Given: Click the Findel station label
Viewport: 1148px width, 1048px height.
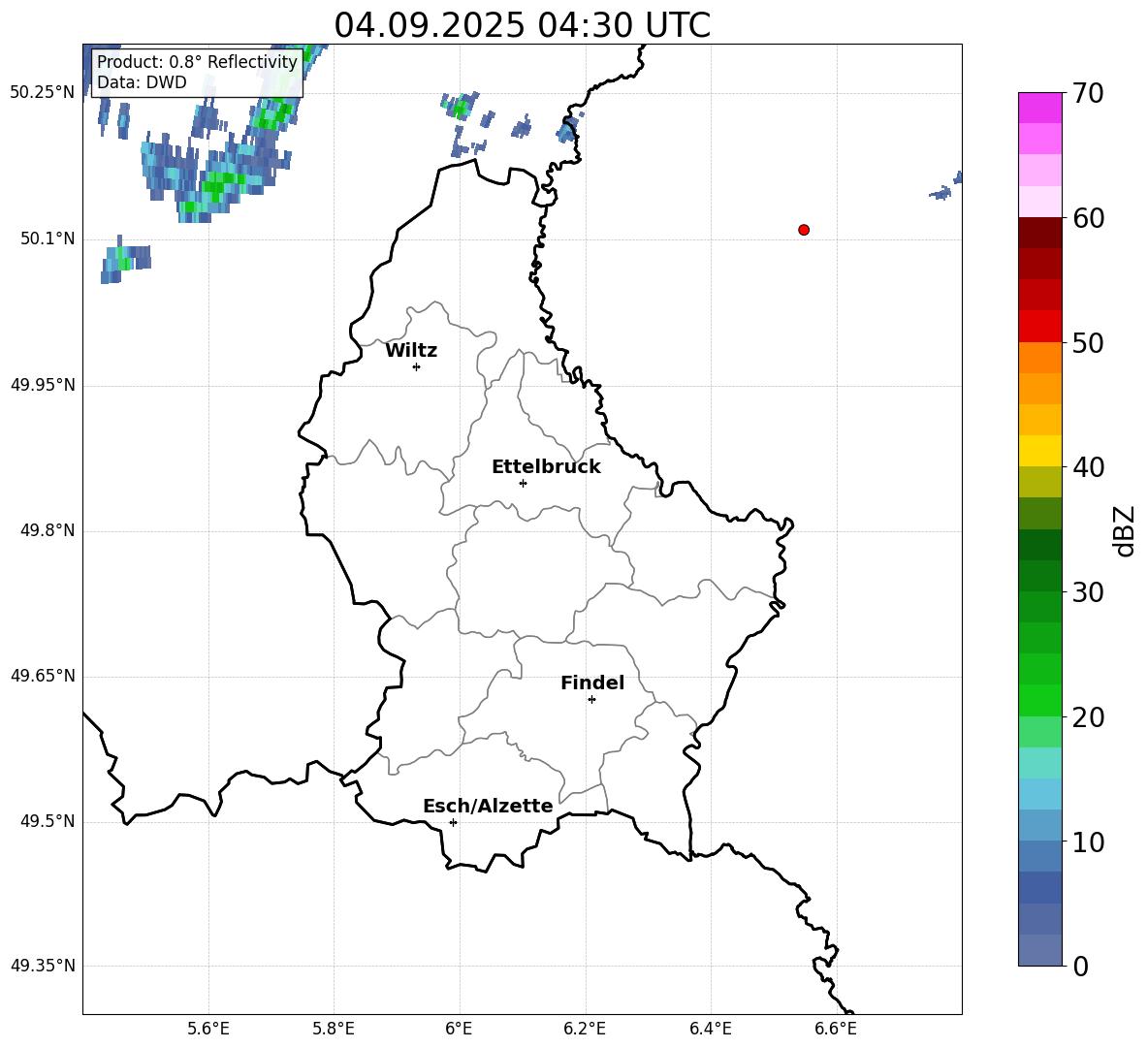Looking at the screenshot, I should pyautogui.click(x=592, y=683).
